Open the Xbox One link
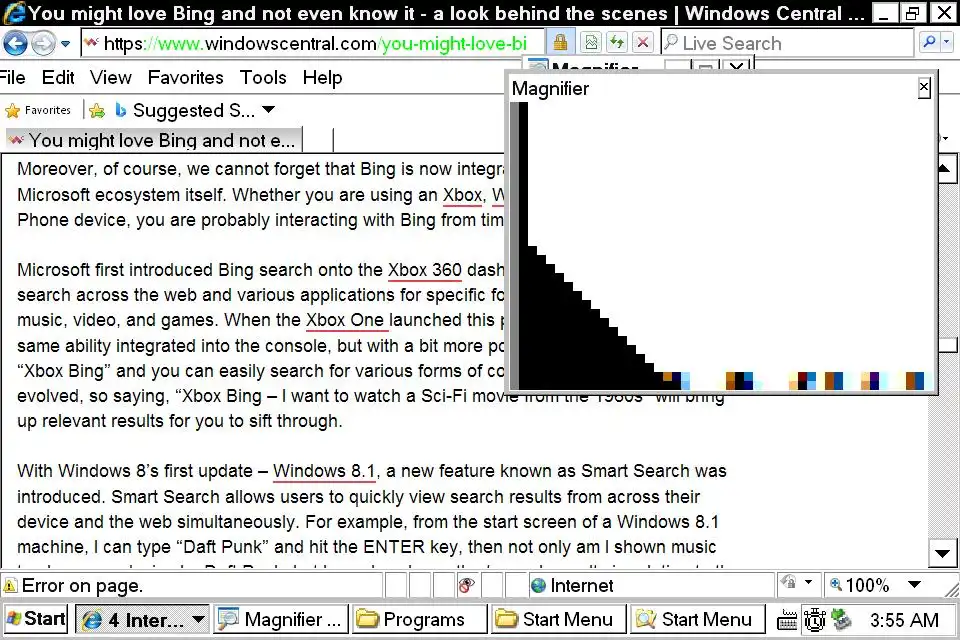Screen dimensions: 960x640 [x=345, y=320]
